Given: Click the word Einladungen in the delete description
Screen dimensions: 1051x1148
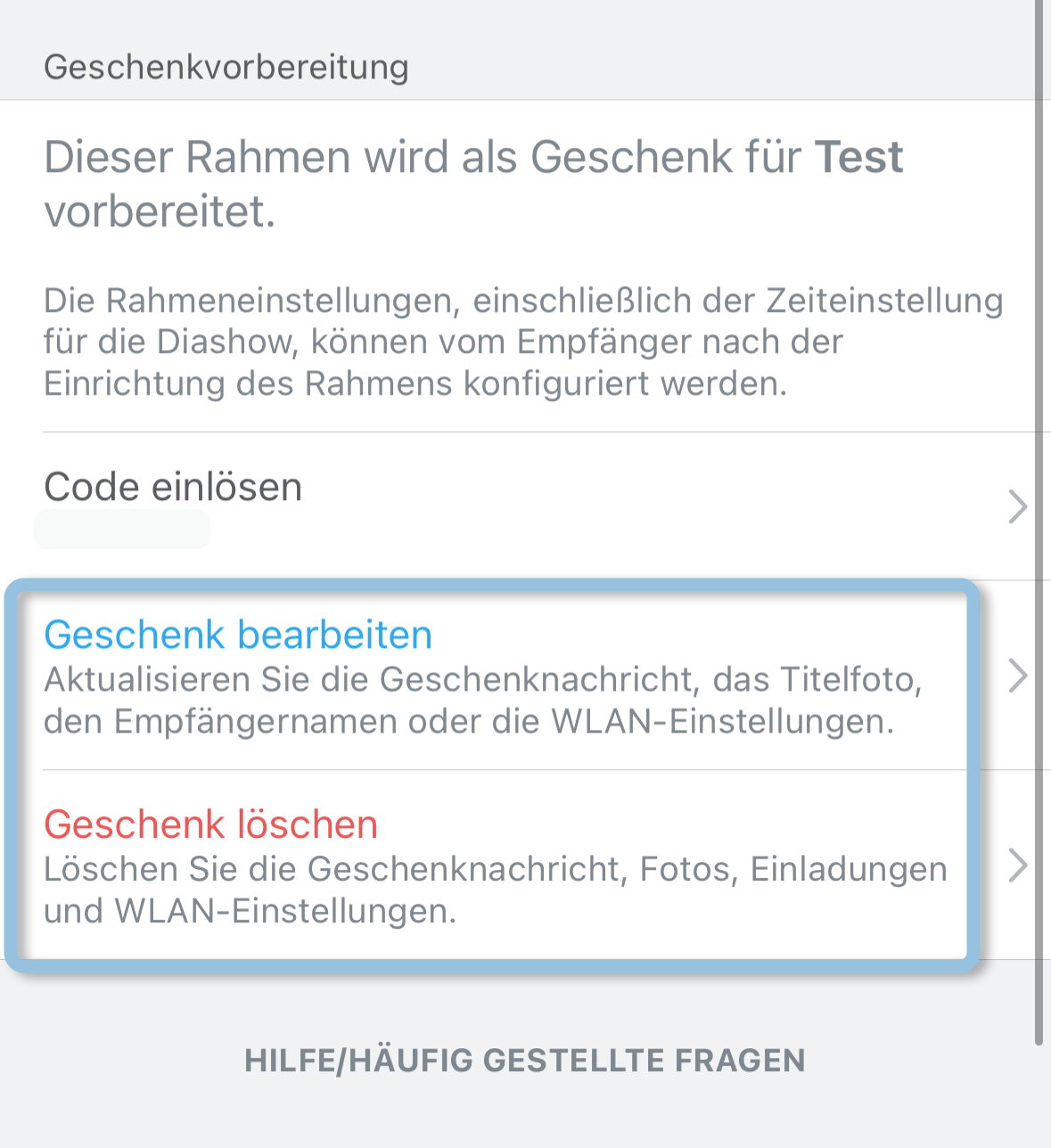Looking at the screenshot, I should [849, 869].
